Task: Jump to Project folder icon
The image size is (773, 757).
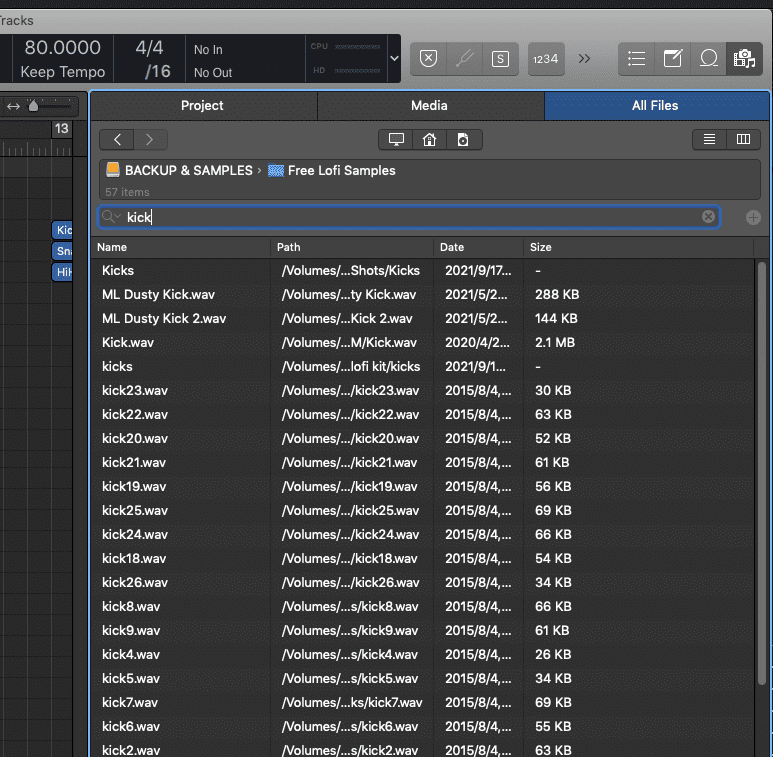Action: [463, 139]
